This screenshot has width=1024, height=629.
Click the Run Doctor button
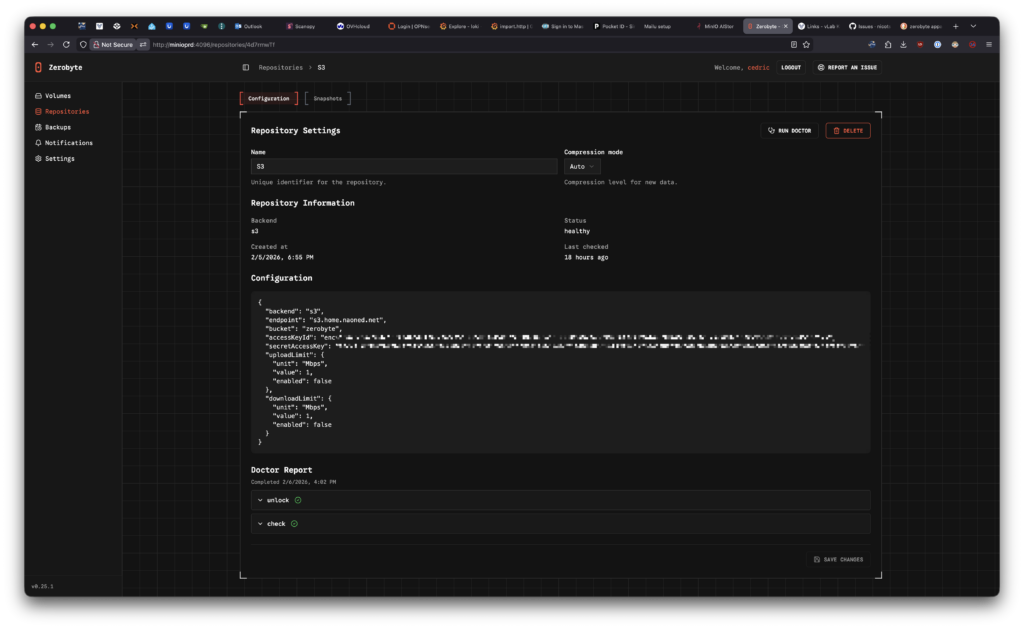point(790,131)
